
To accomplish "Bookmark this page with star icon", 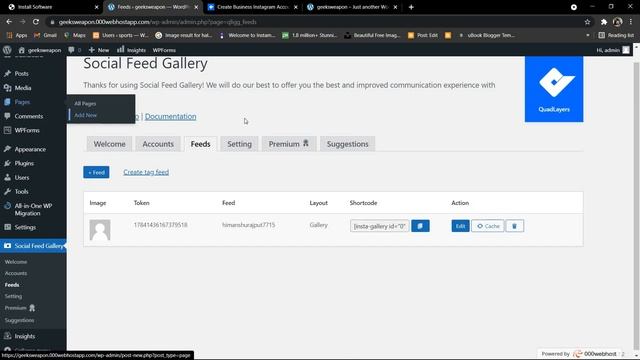I will [x=587, y=22].
